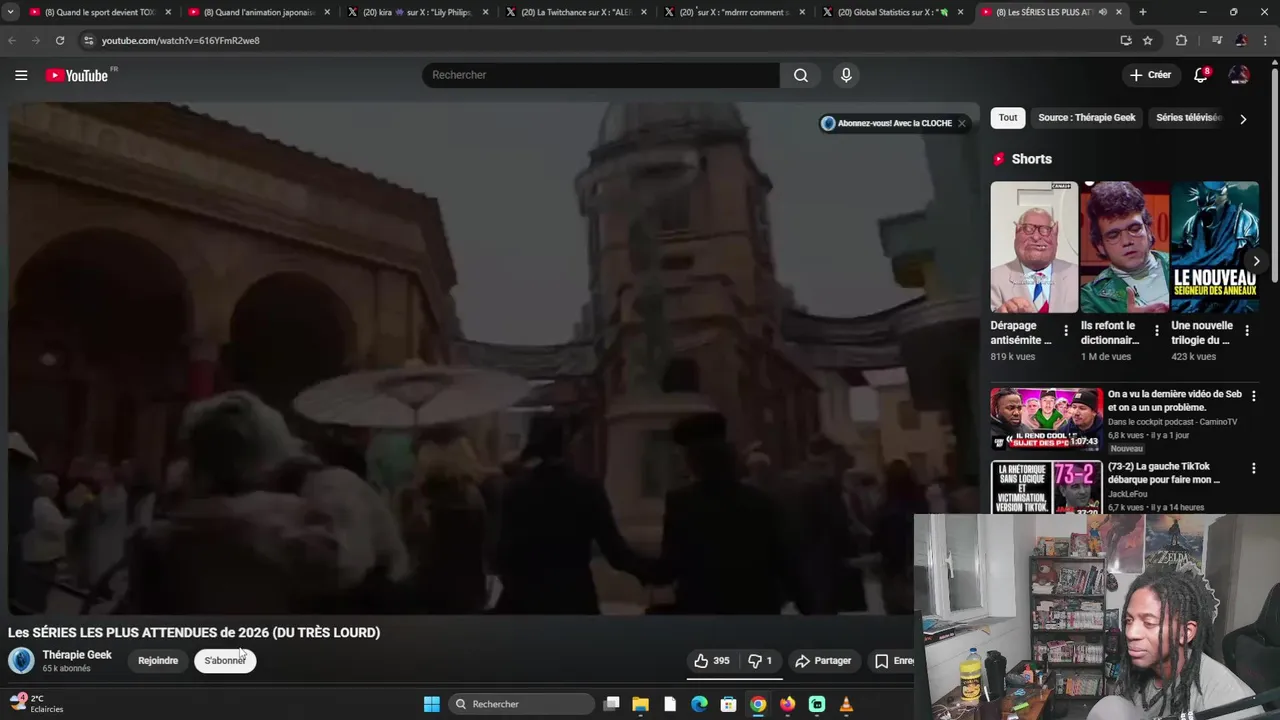
Task: Open the YouTube guide hamburger menu
Action: pyautogui.click(x=21, y=75)
